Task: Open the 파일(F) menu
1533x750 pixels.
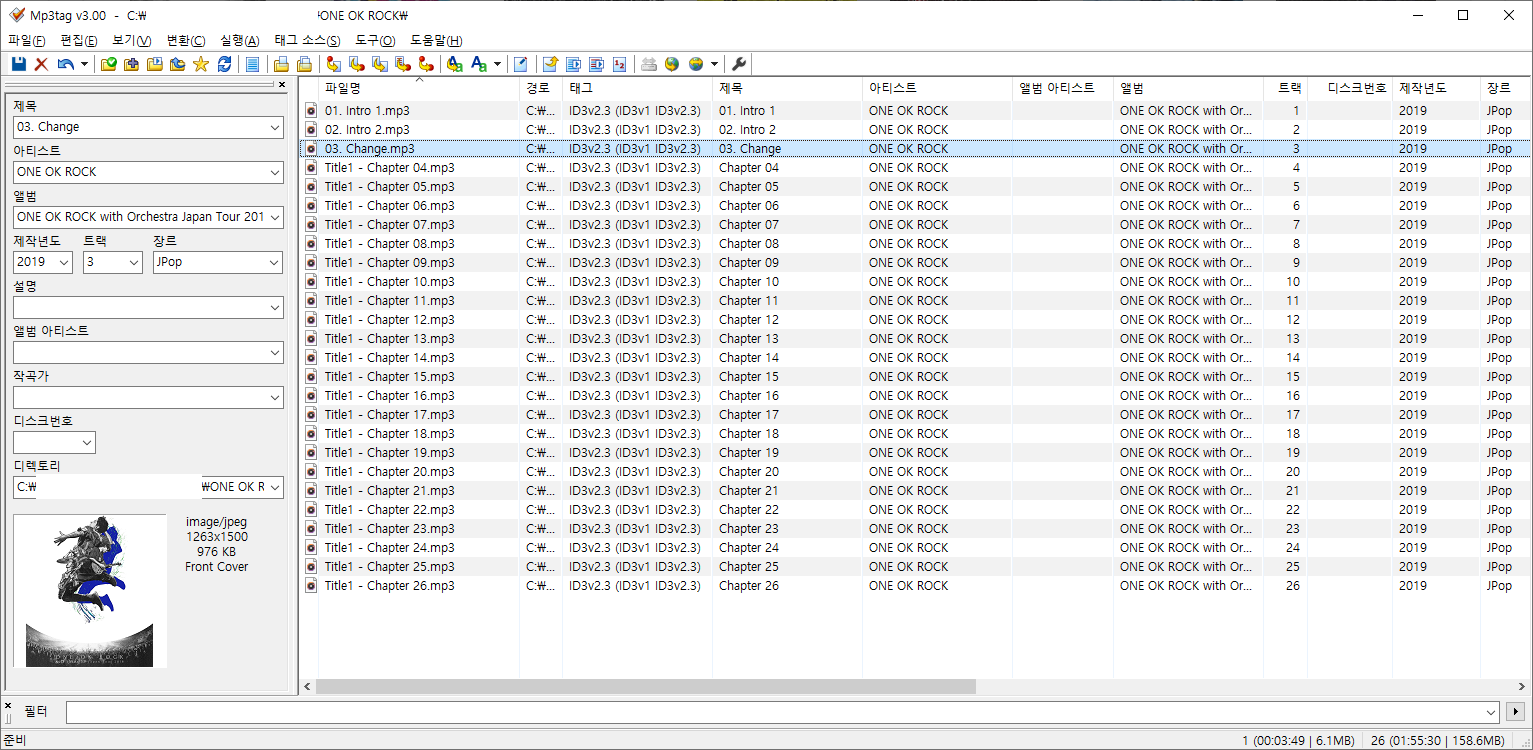Action: 27,40
